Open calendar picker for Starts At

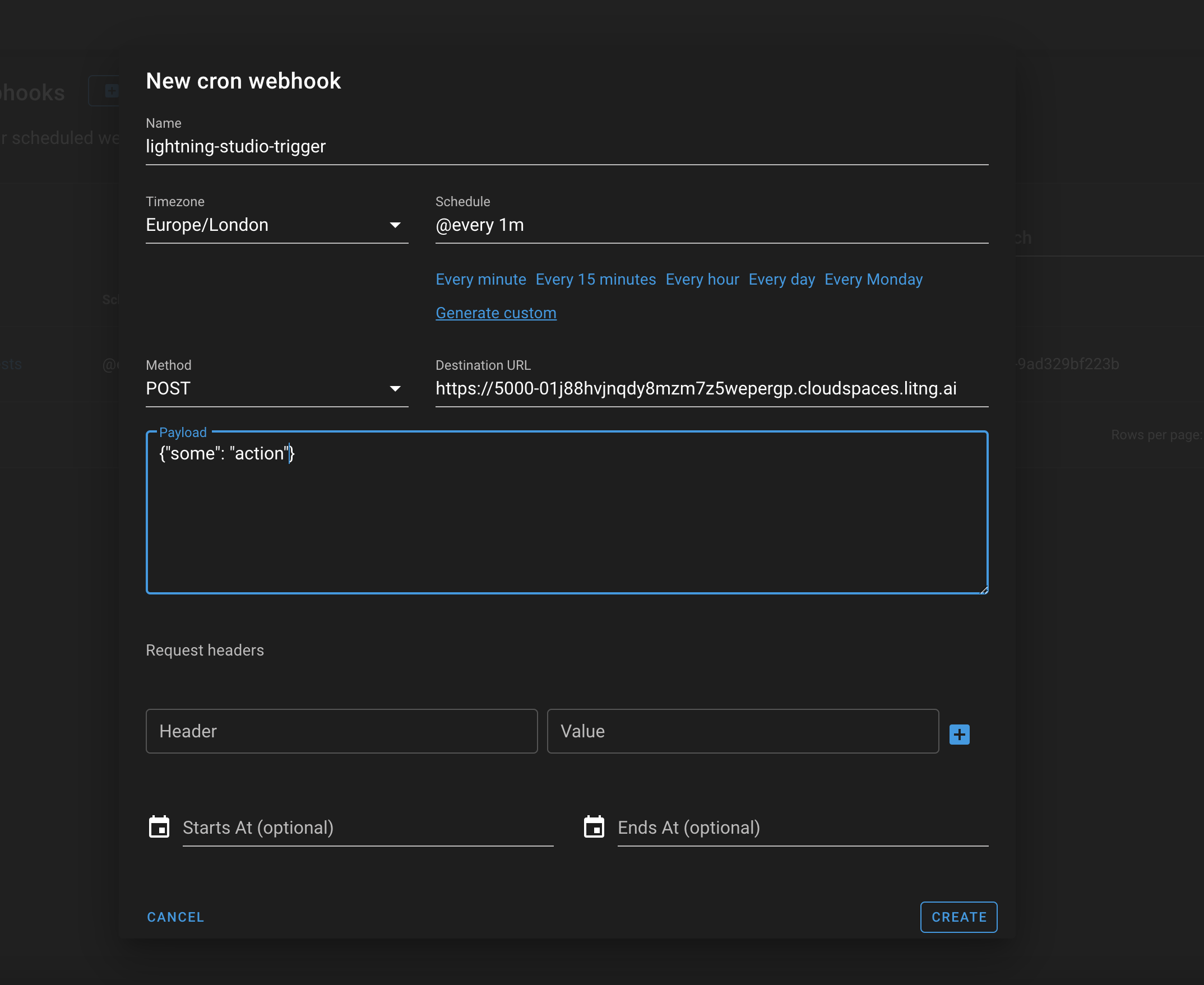[x=160, y=826]
